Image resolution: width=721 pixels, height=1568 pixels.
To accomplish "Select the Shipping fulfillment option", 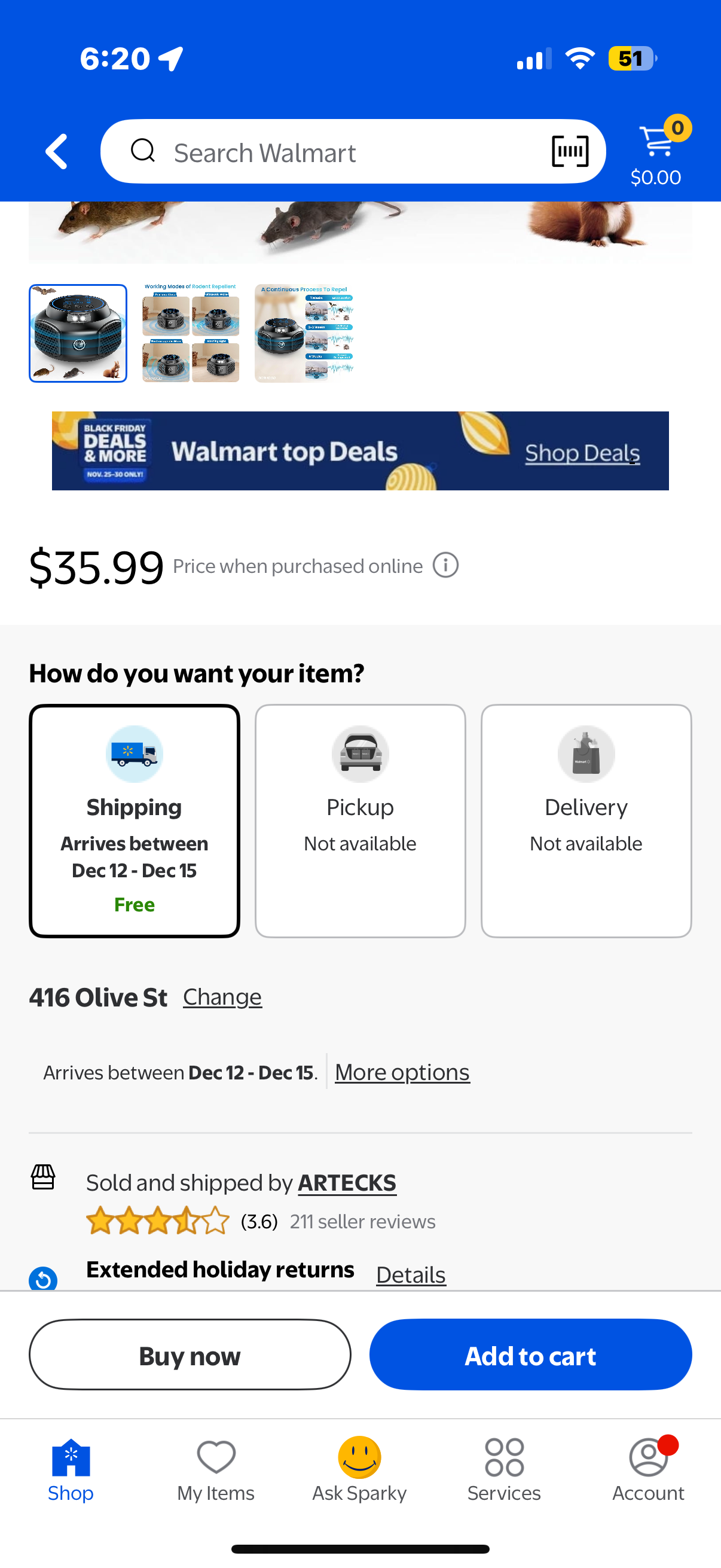I will point(135,820).
